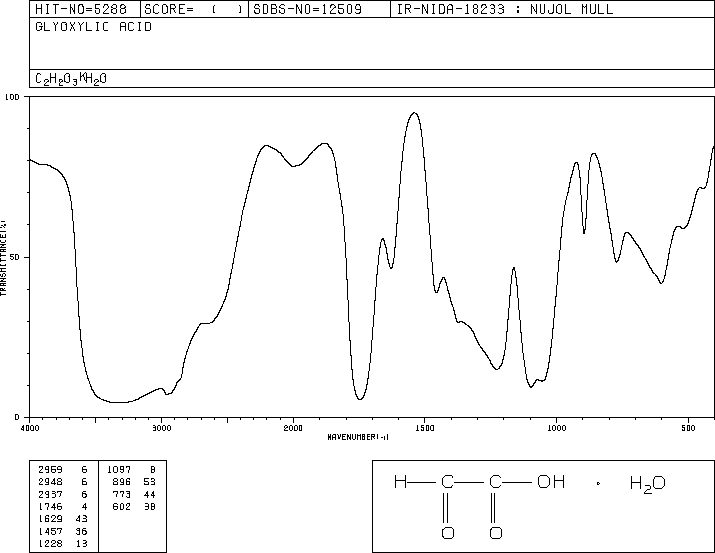Select peak table entry 773
The width and height of the screenshot is (715, 553).
(x=134, y=494)
